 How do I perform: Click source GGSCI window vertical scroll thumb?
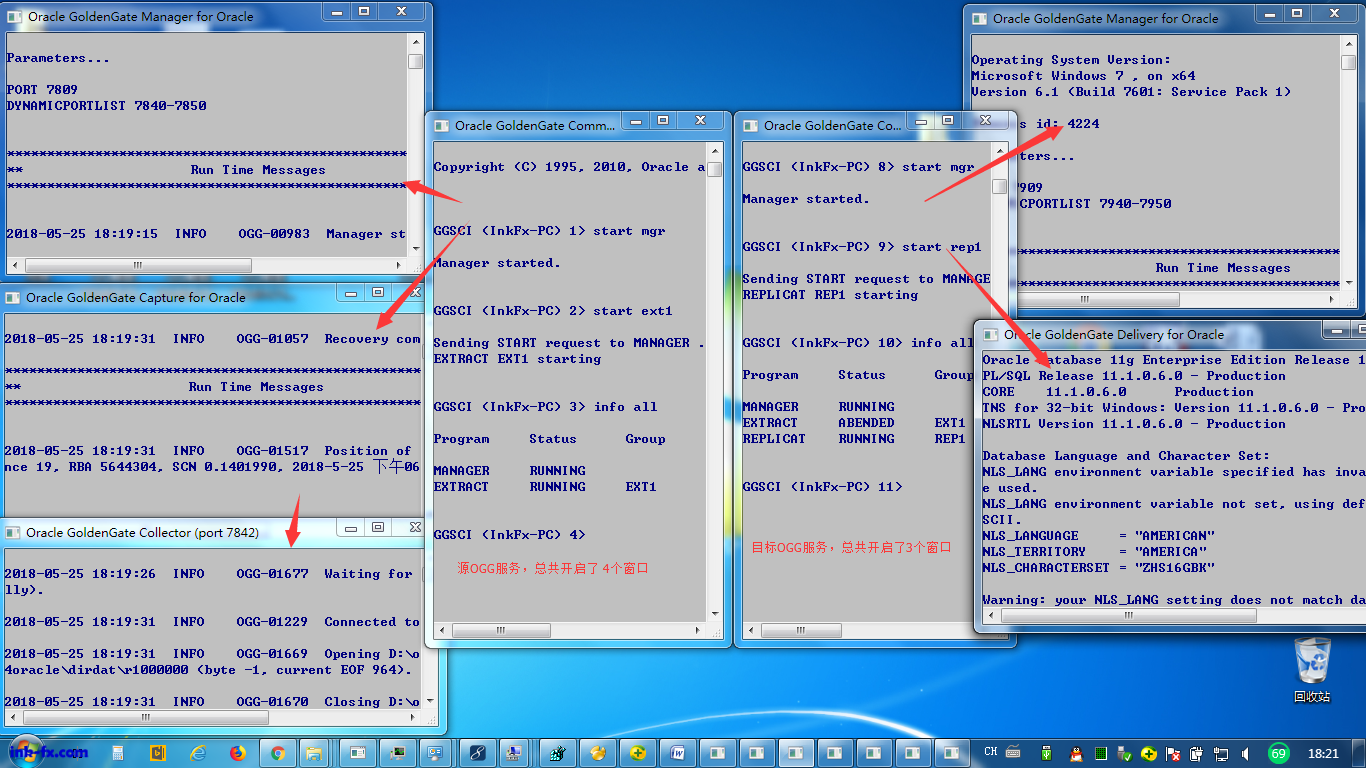pos(714,169)
